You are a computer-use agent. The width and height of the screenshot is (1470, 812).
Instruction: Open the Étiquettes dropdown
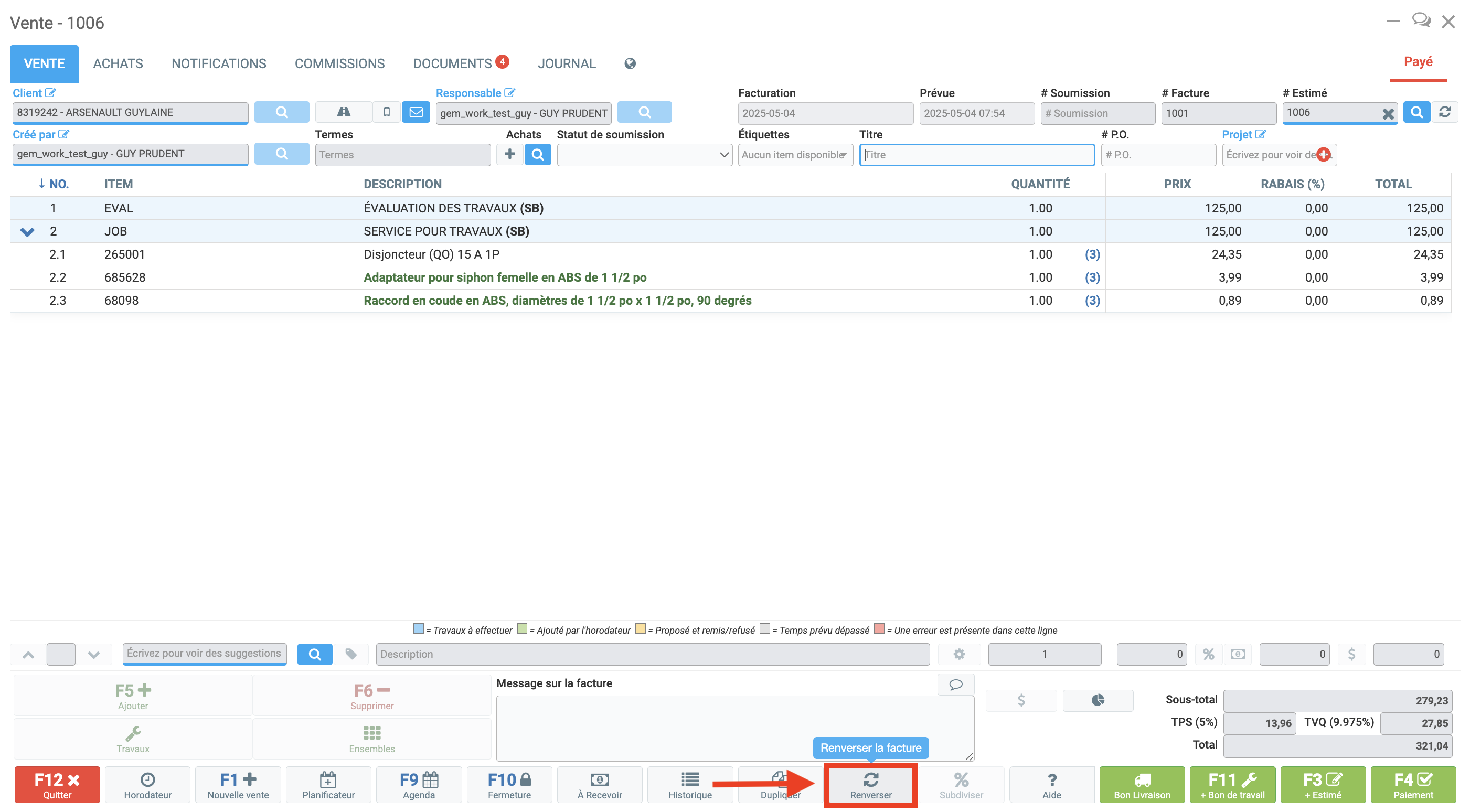point(794,155)
